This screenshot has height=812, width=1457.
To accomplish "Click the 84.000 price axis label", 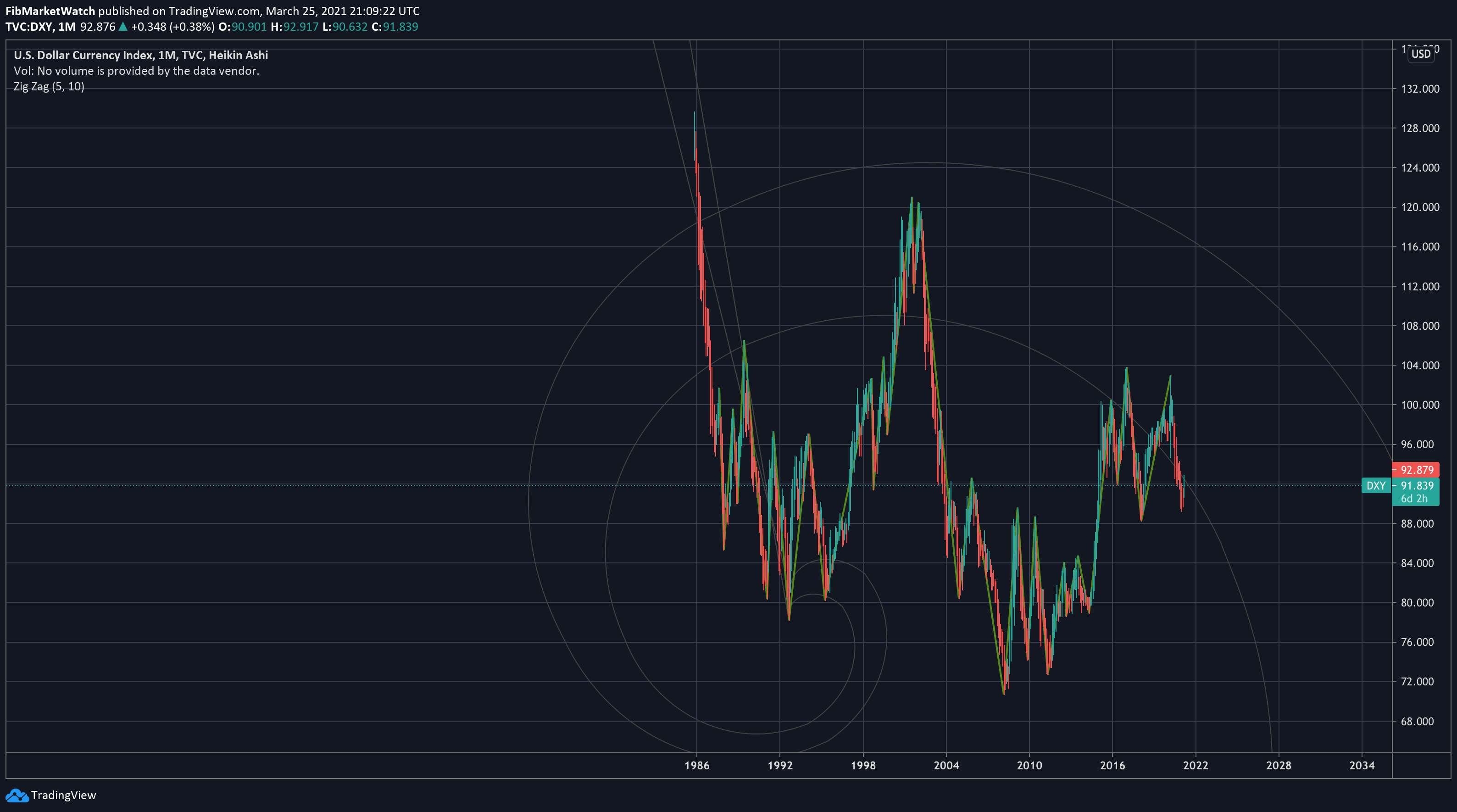I will click(1418, 562).
